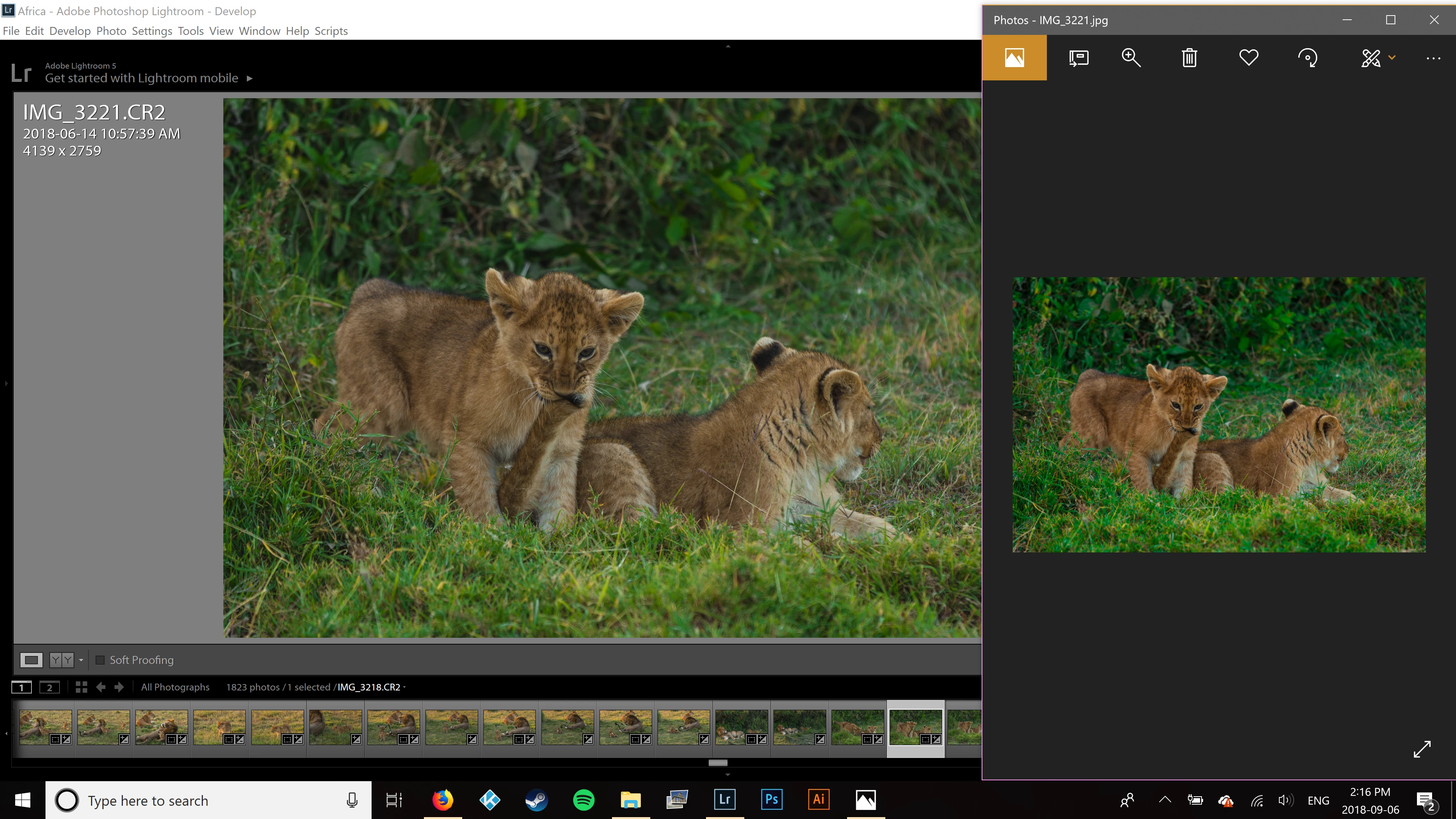Click the fullscreen arrows in Photos

tap(1421, 750)
